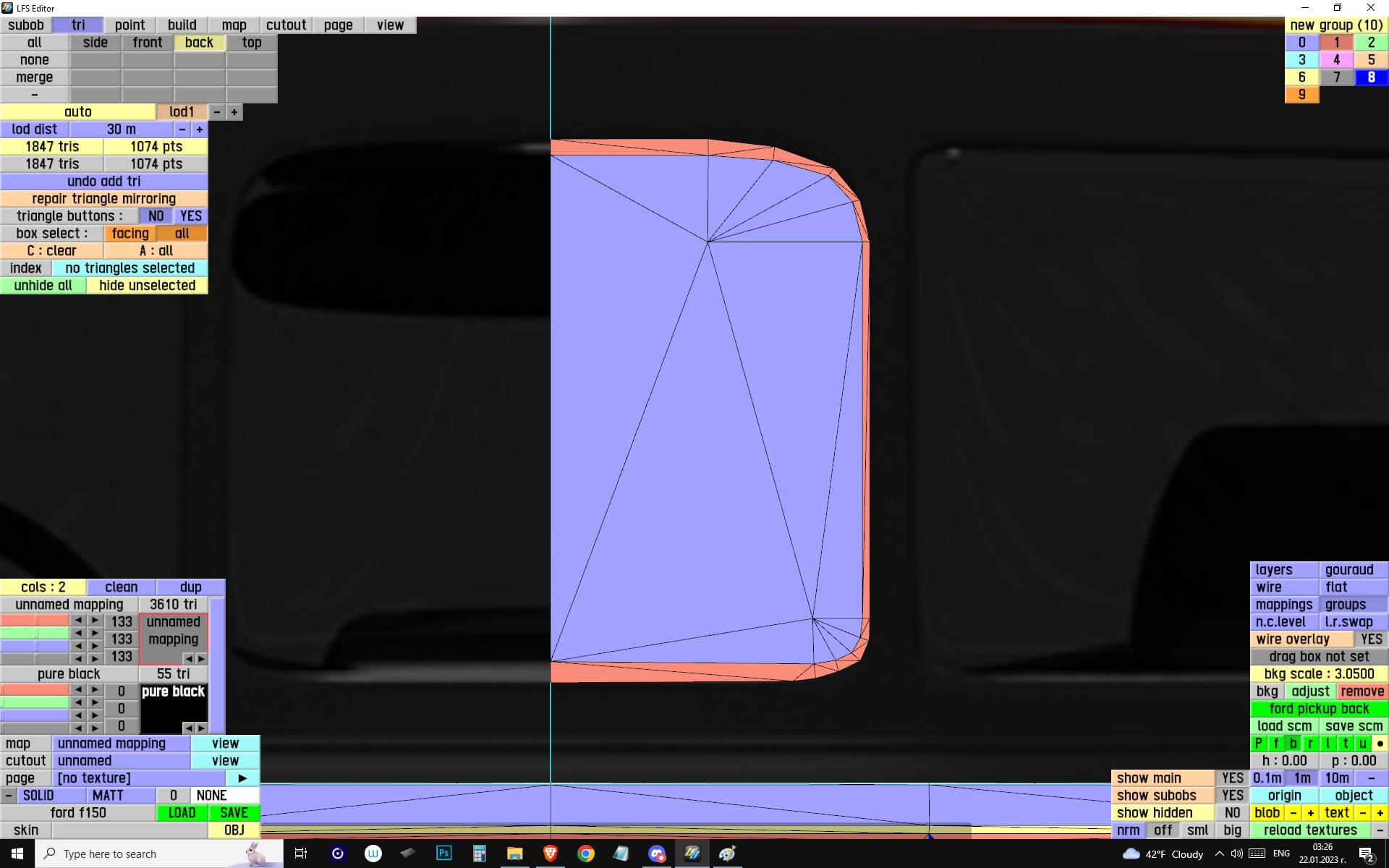The height and width of the screenshot is (868, 1389).
Task: Click repair triangle mirroring button
Action: (103, 199)
